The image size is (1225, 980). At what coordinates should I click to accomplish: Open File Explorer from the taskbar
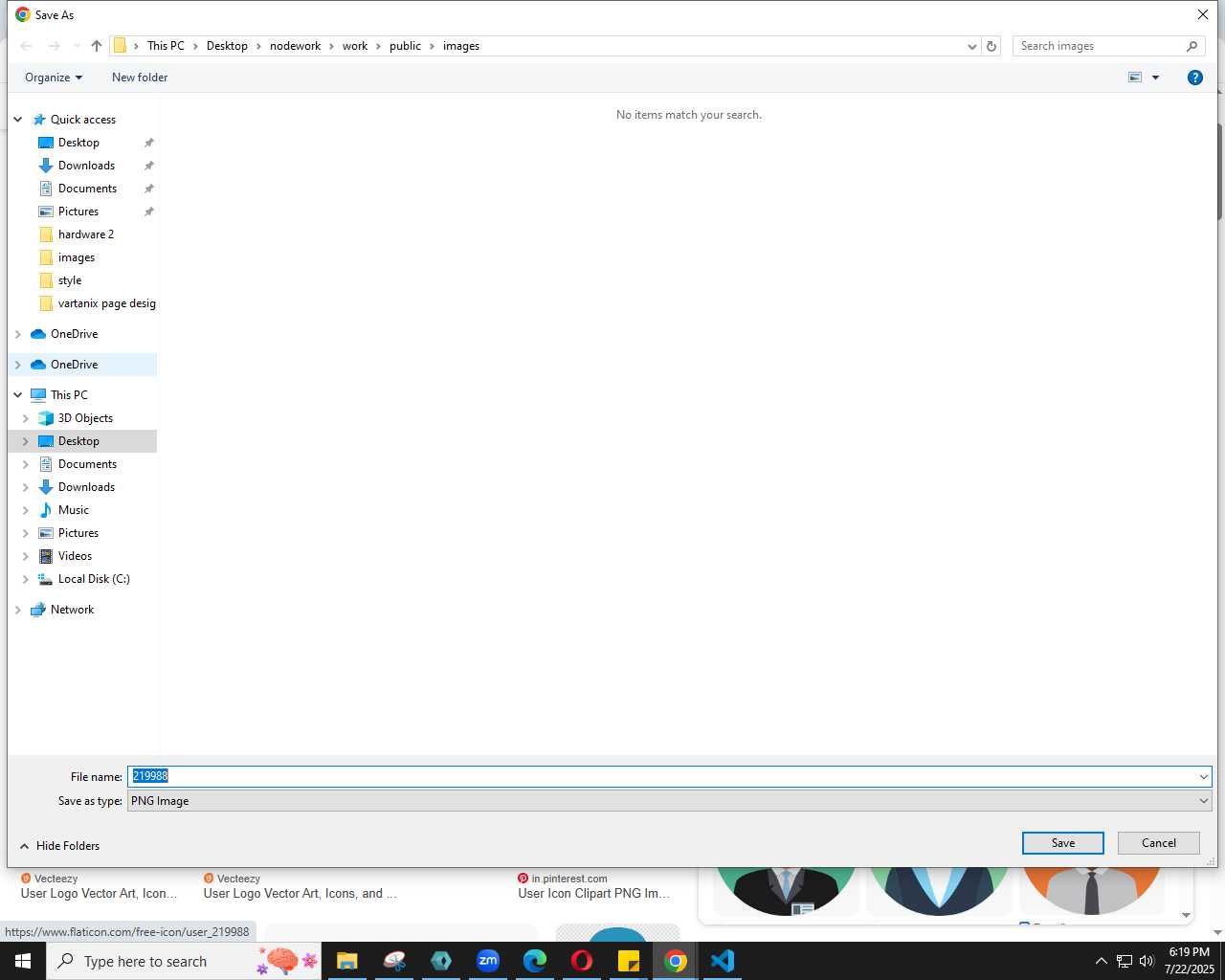(x=346, y=961)
